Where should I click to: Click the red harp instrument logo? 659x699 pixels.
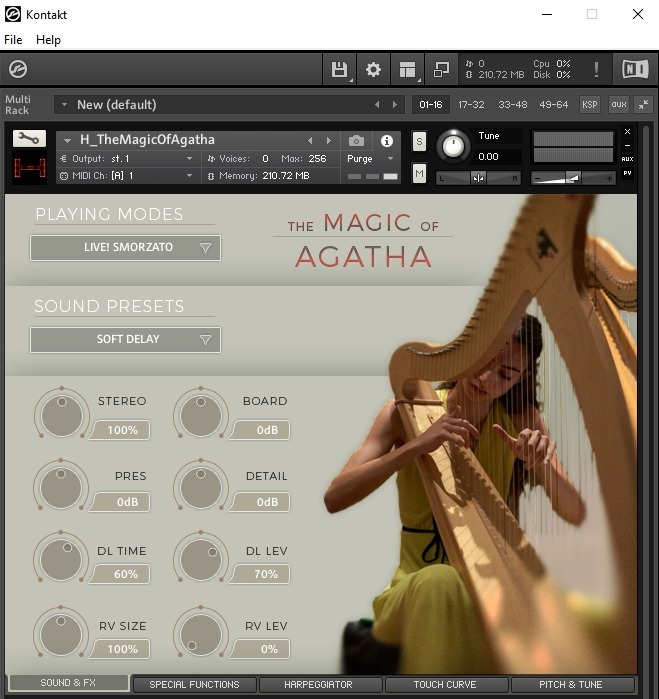click(x=29, y=168)
